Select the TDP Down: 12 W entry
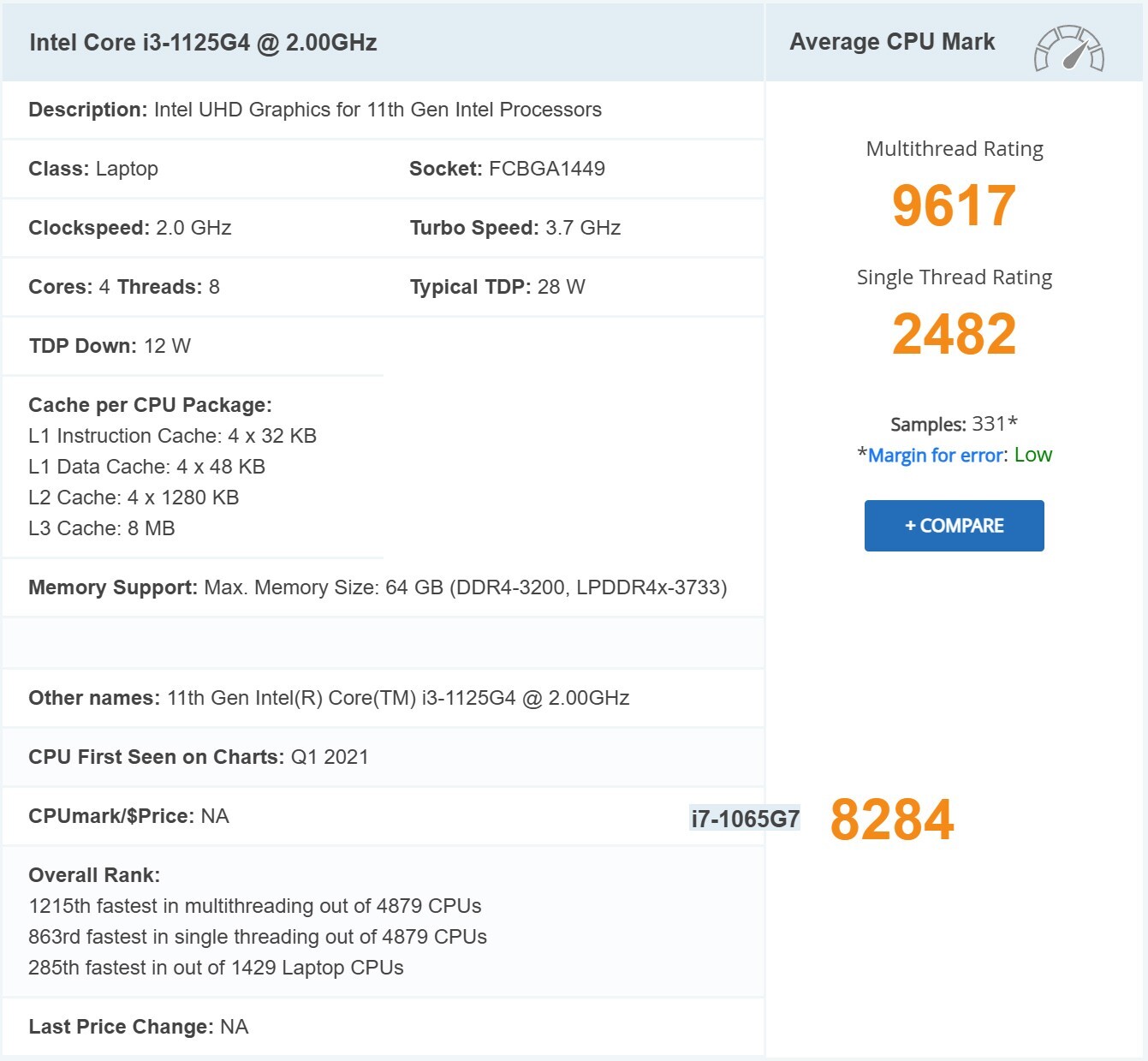 [x=110, y=346]
